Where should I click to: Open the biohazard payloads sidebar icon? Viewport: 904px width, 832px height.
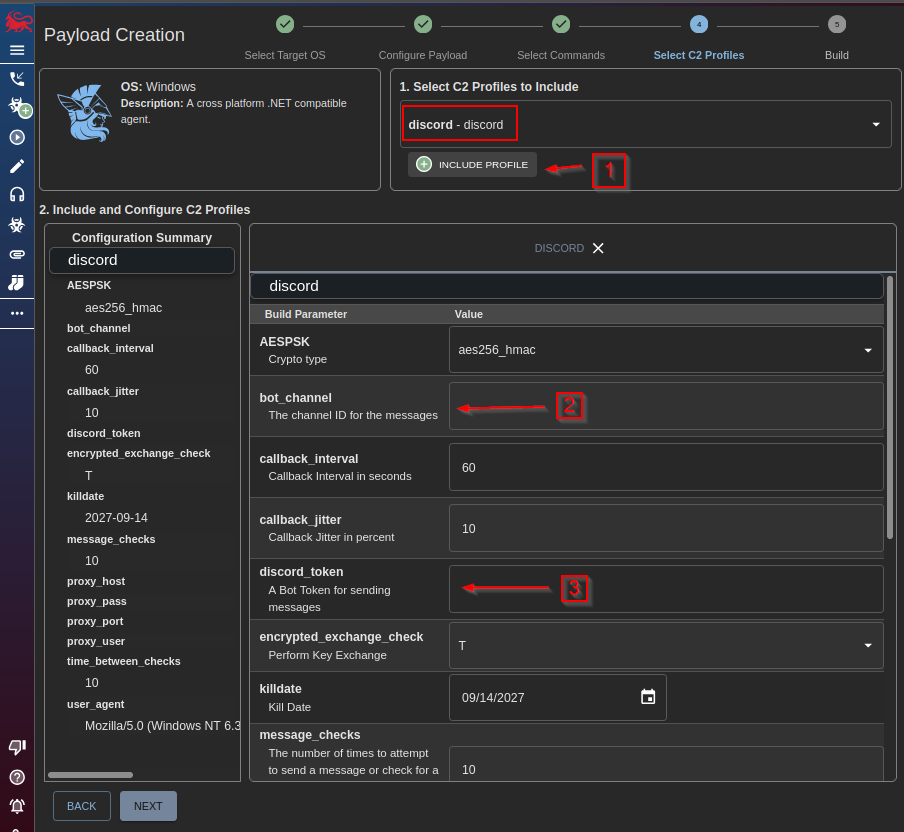coord(17,224)
